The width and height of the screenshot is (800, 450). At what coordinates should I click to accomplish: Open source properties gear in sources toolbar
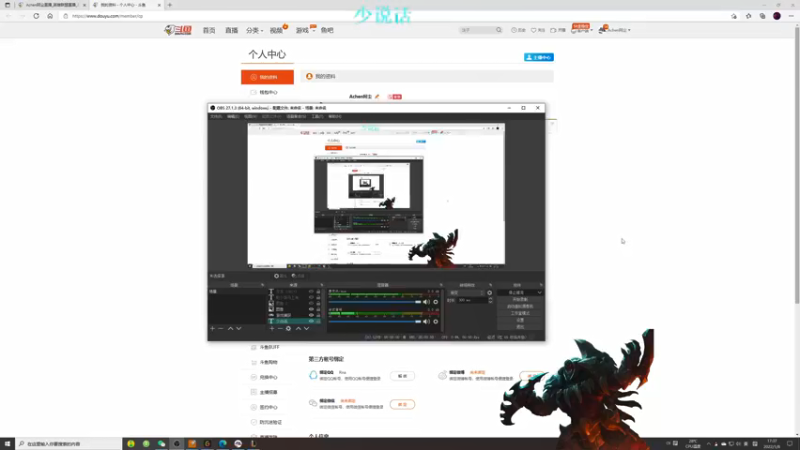pos(288,329)
